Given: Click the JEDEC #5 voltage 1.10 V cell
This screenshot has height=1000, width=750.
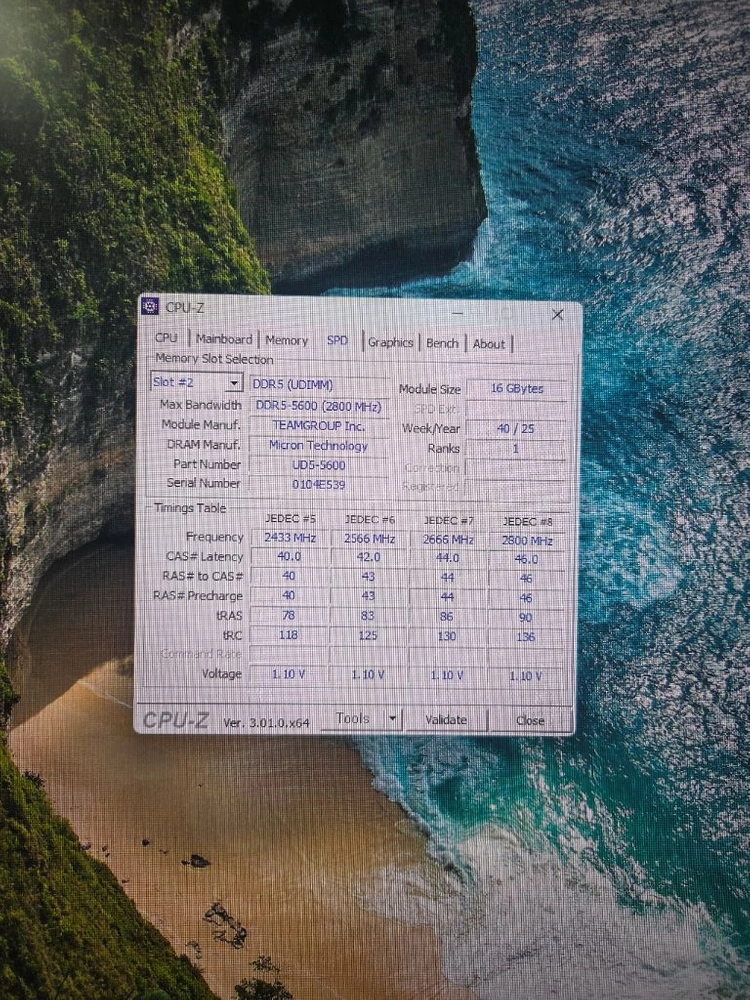Looking at the screenshot, I should tap(288, 673).
